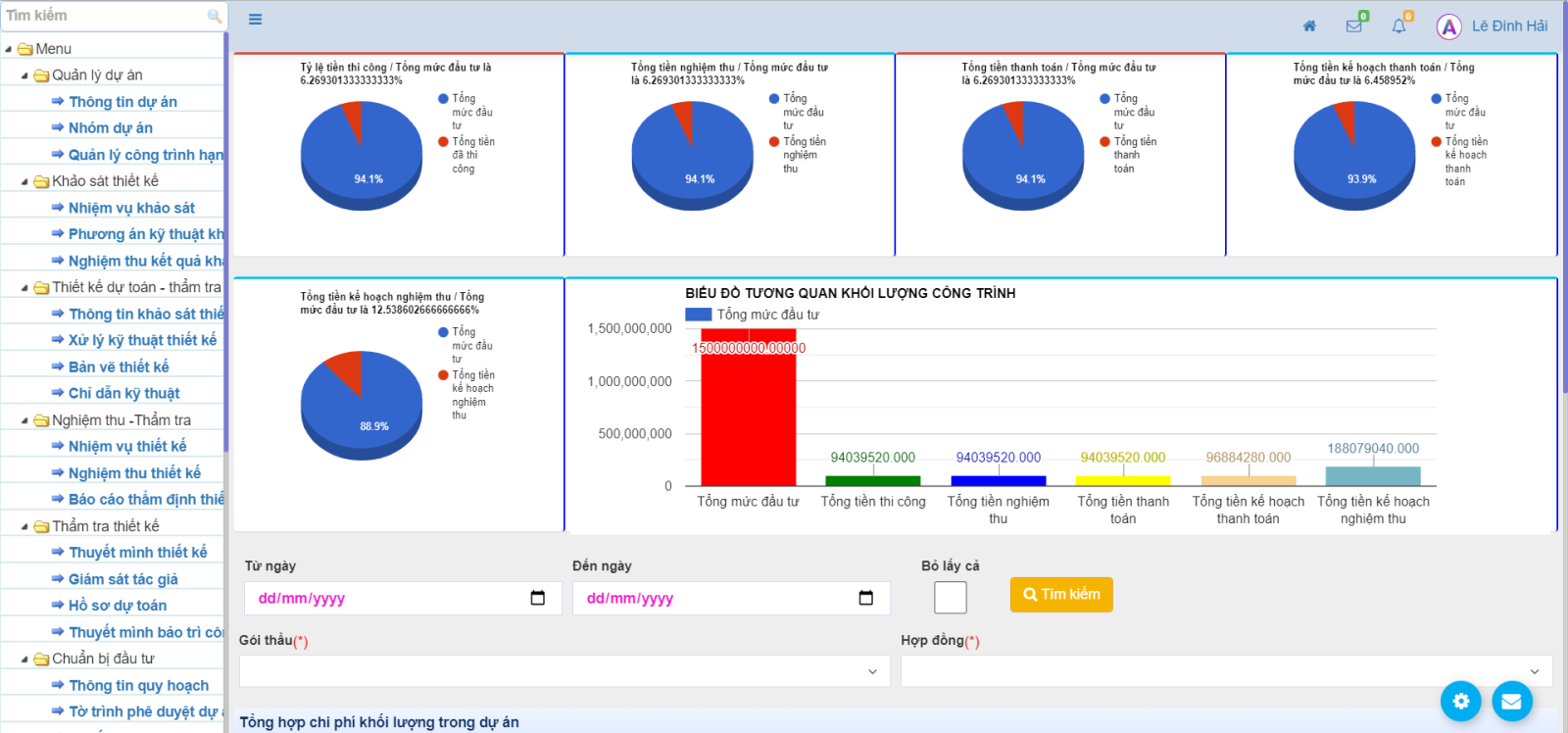Open the Gói thầu dropdown

pos(564,671)
